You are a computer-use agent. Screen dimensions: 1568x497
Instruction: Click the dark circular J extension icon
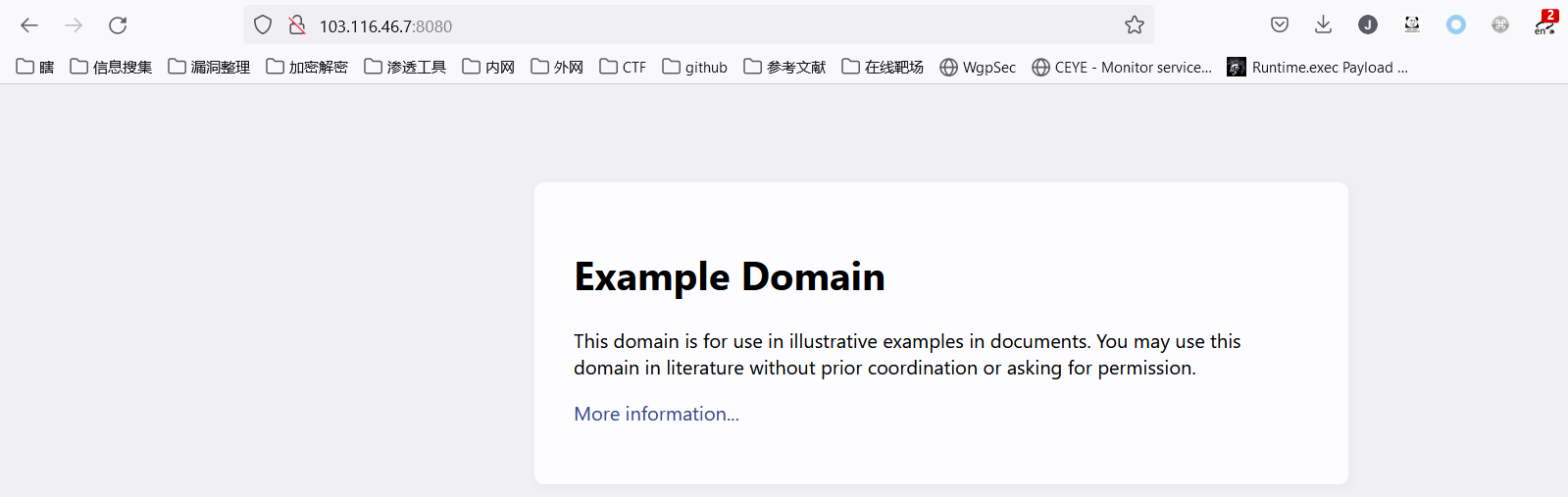pyautogui.click(x=1368, y=25)
